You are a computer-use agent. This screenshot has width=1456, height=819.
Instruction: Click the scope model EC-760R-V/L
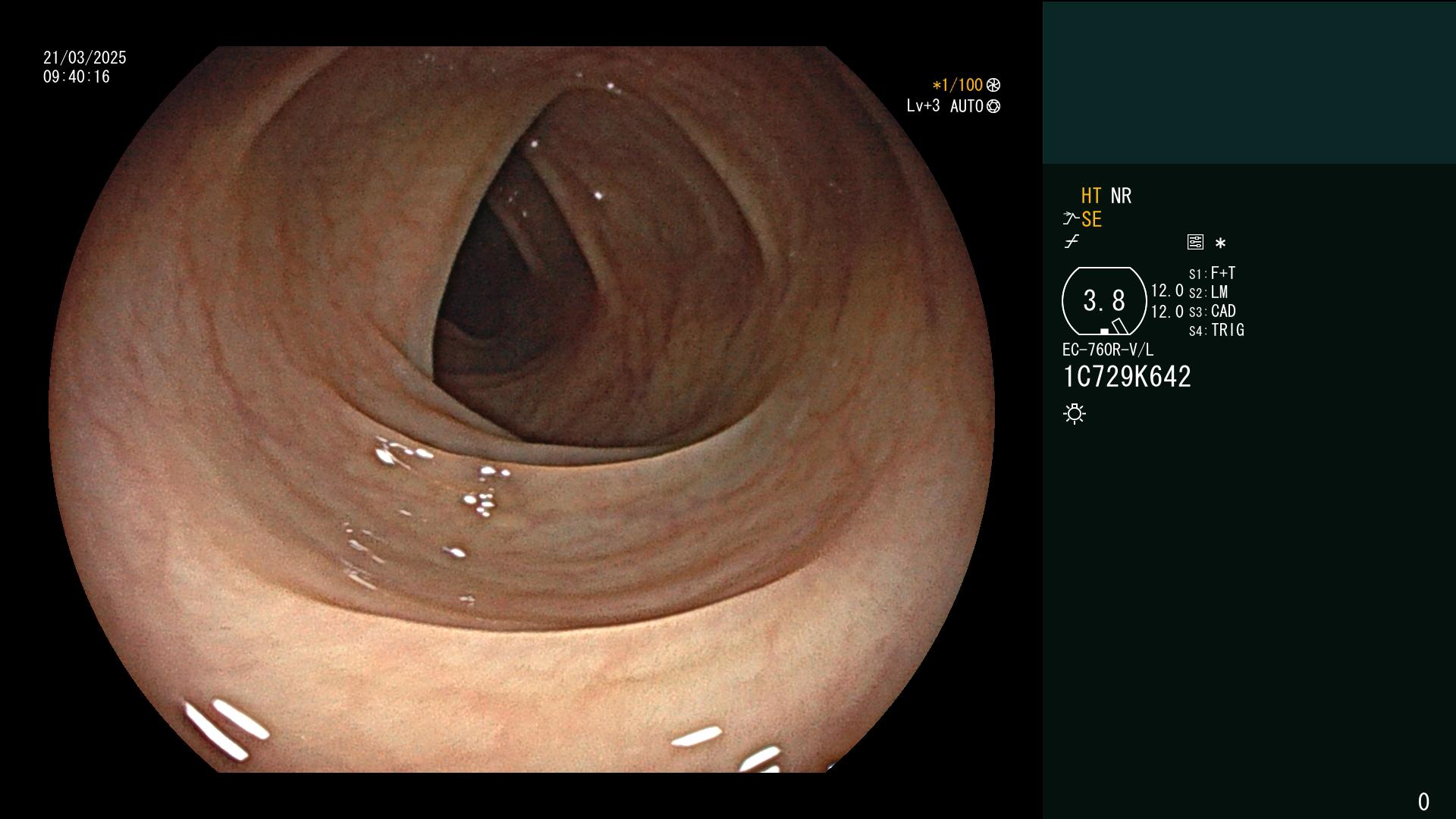(1107, 350)
